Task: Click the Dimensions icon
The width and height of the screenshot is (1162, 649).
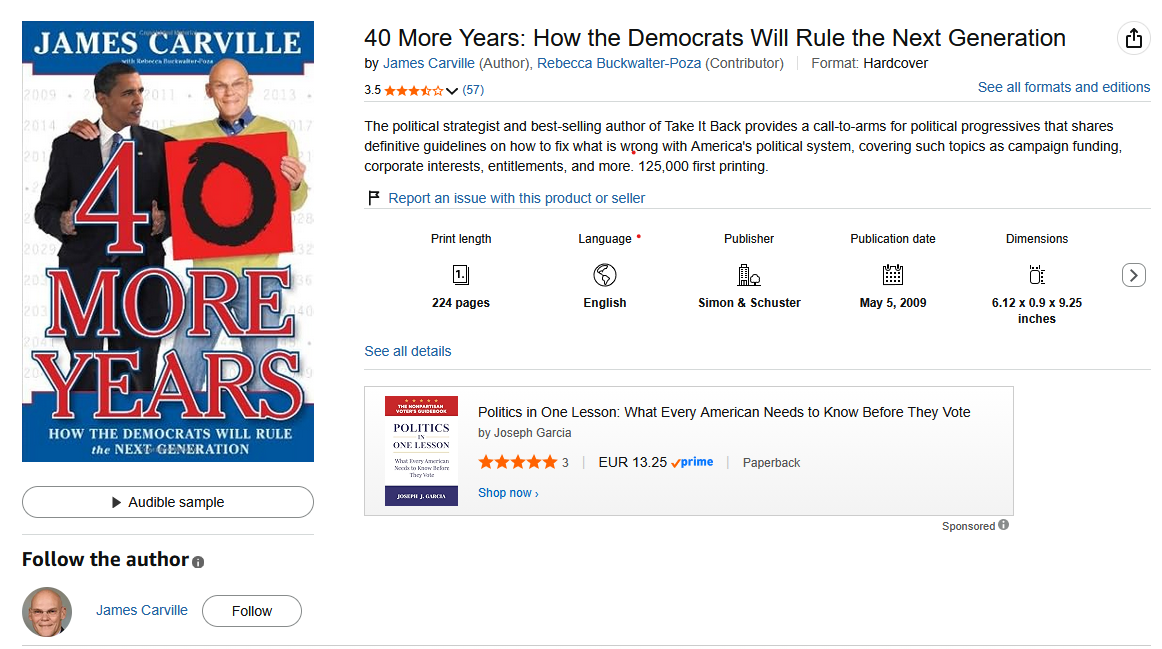Action: [x=1036, y=275]
